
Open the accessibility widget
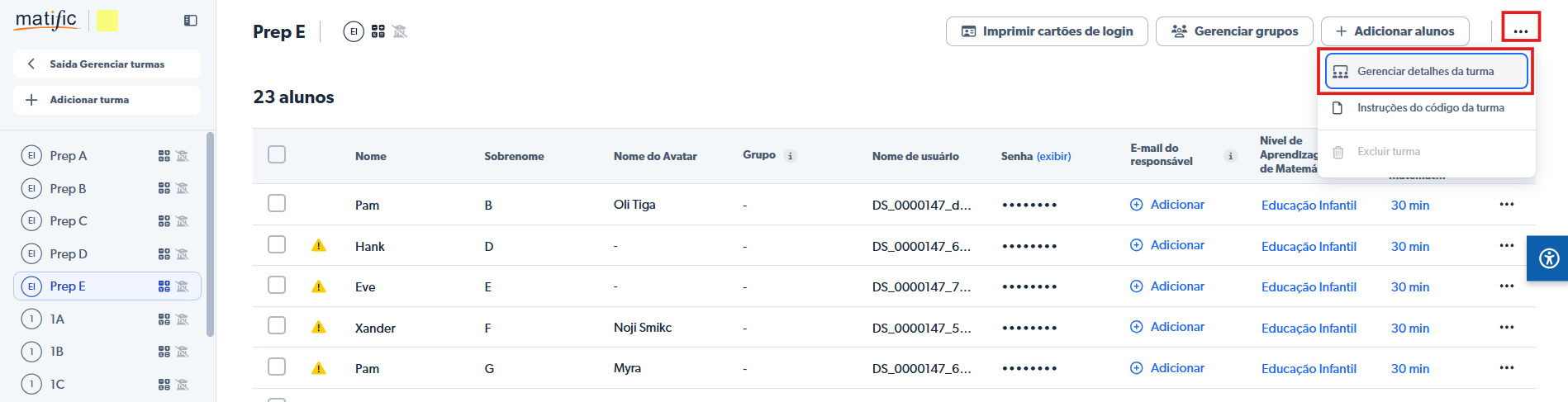(x=1549, y=258)
